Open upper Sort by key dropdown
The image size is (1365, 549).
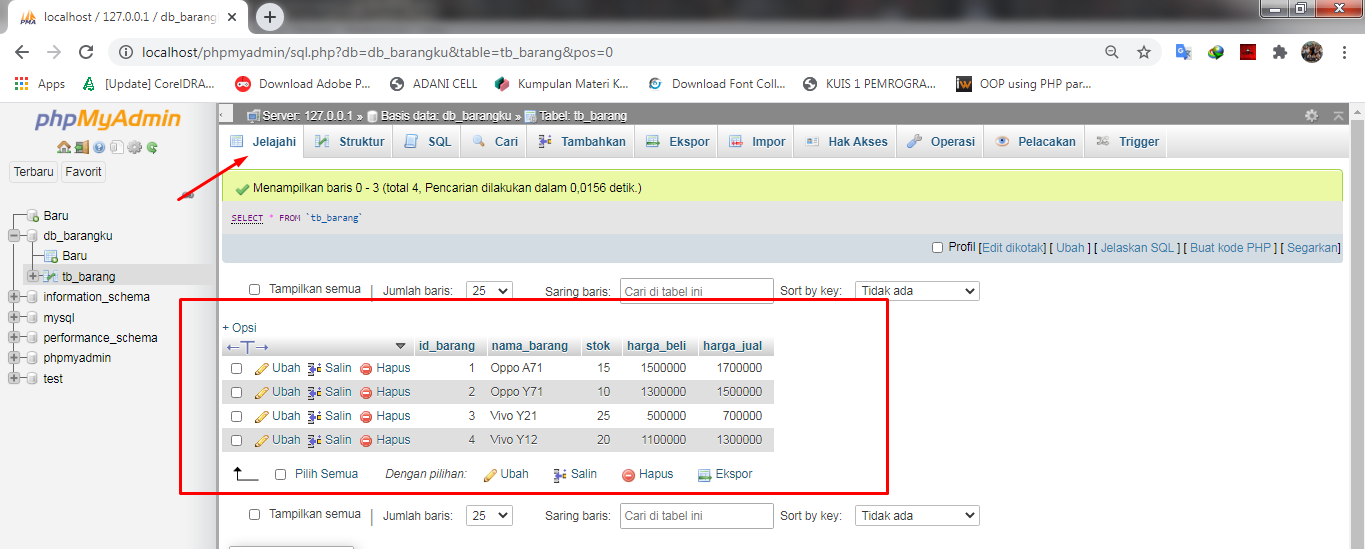pyautogui.click(x=917, y=291)
